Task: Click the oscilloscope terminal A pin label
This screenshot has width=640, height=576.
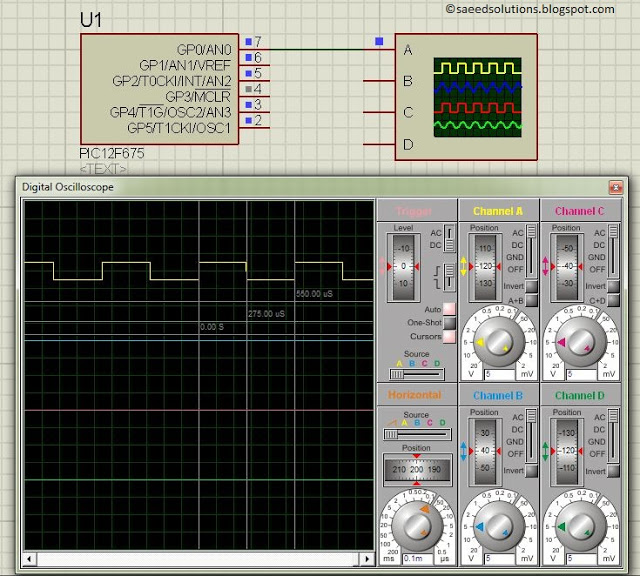Action: (408, 50)
